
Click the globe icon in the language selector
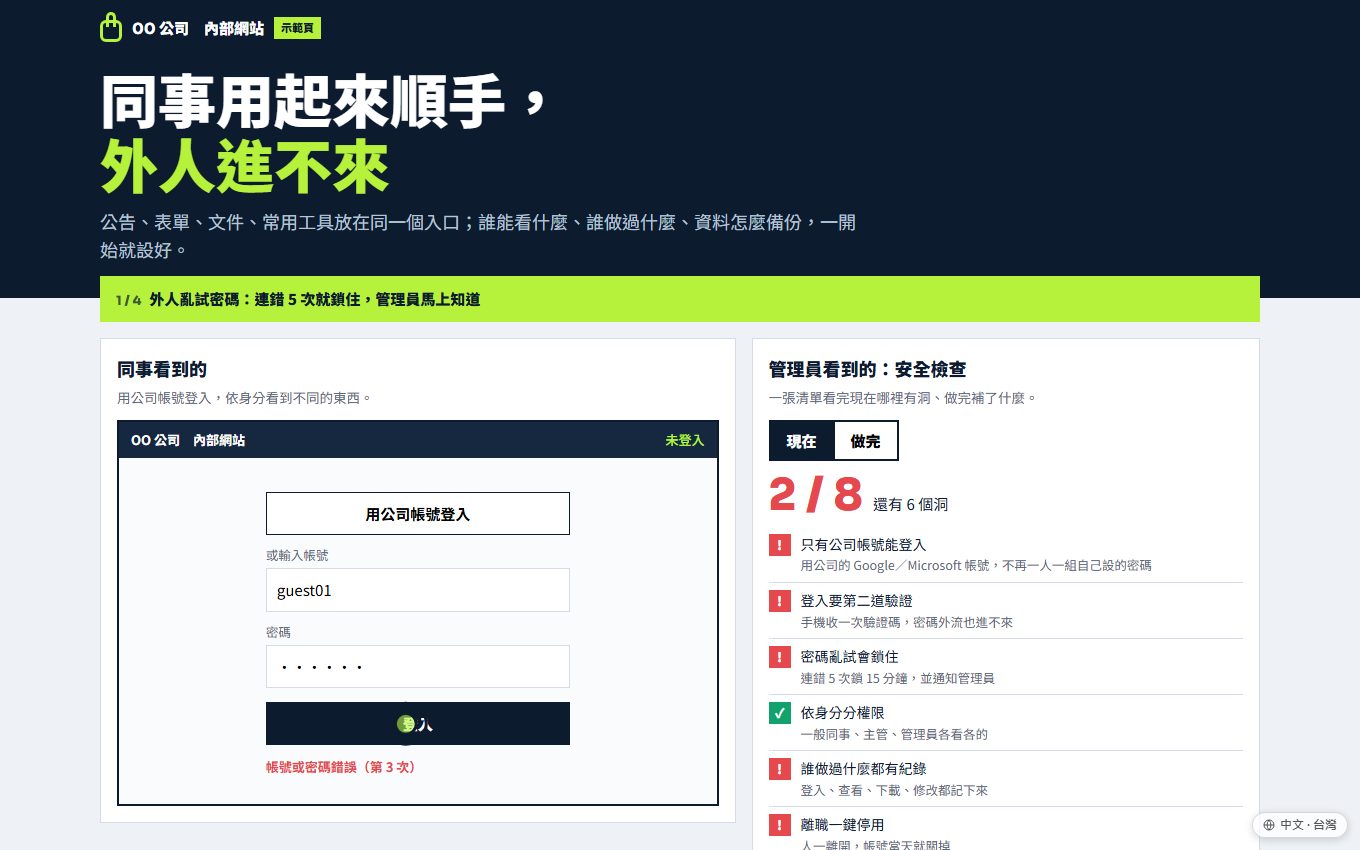pos(1269,825)
